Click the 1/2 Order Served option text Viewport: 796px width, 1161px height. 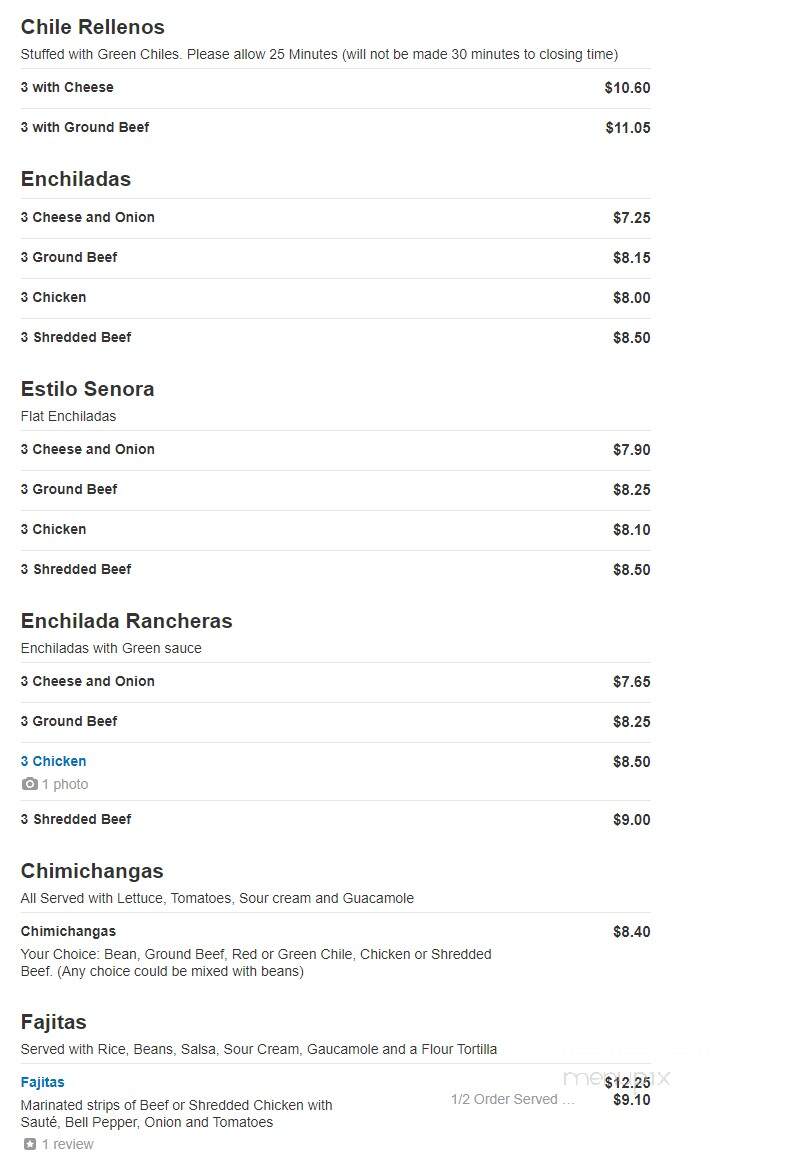(512, 1100)
